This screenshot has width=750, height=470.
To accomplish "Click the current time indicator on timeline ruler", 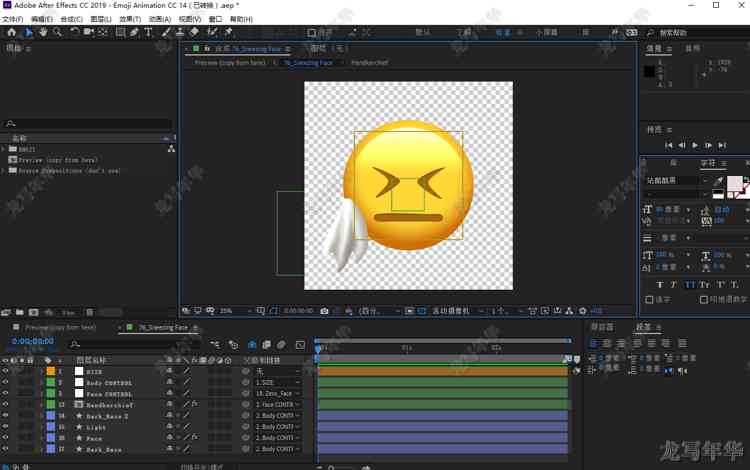I will [318, 350].
